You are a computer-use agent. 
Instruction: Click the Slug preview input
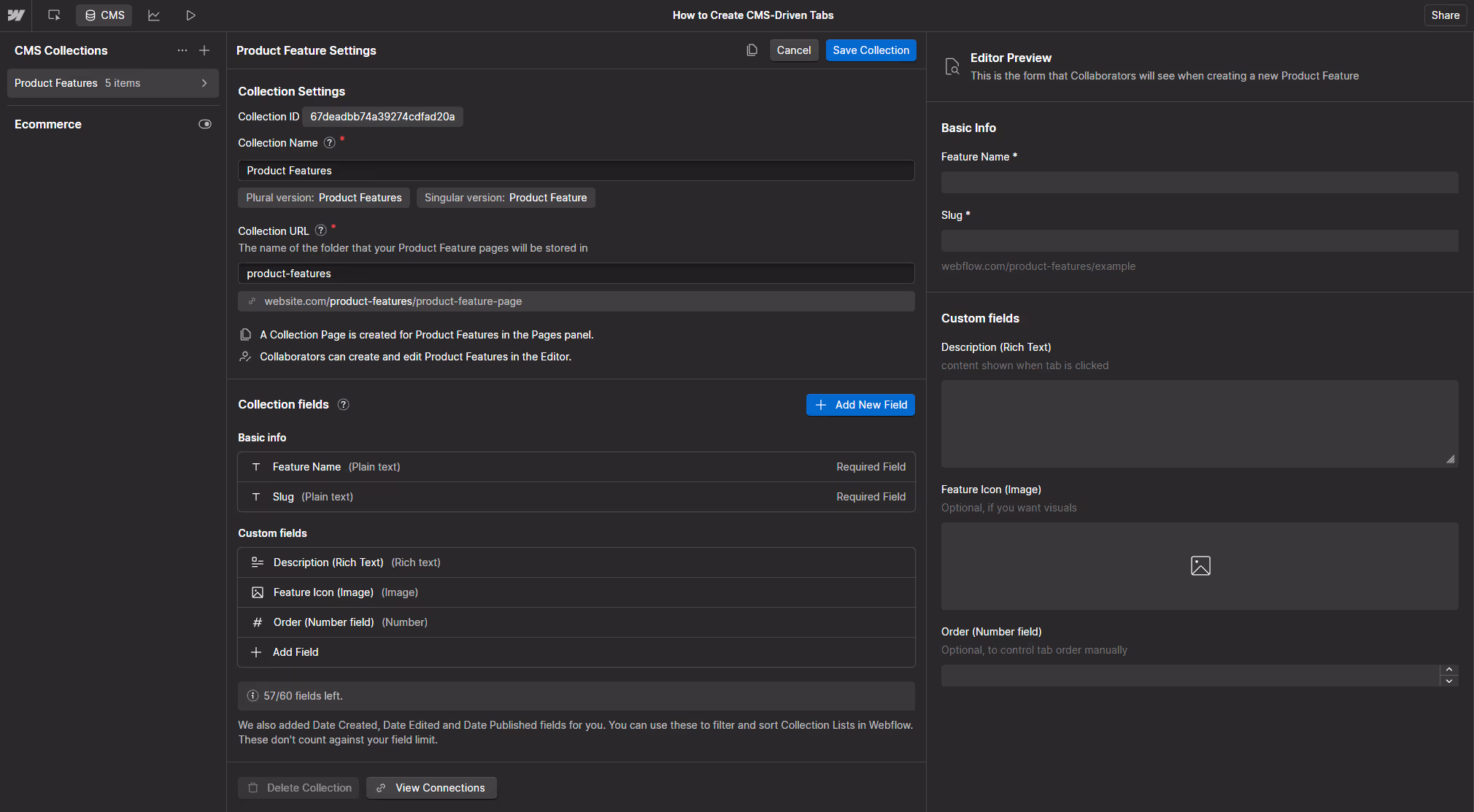pyautogui.click(x=1200, y=241)
